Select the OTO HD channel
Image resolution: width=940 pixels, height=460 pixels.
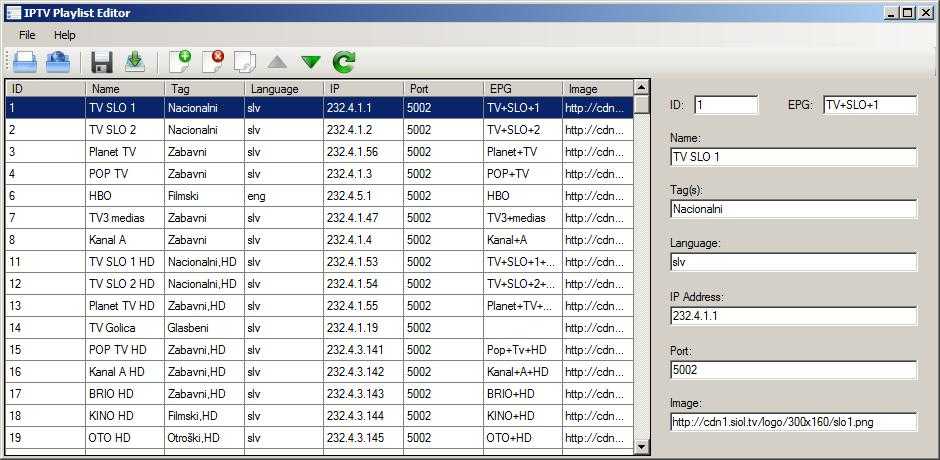click(109, 438)
